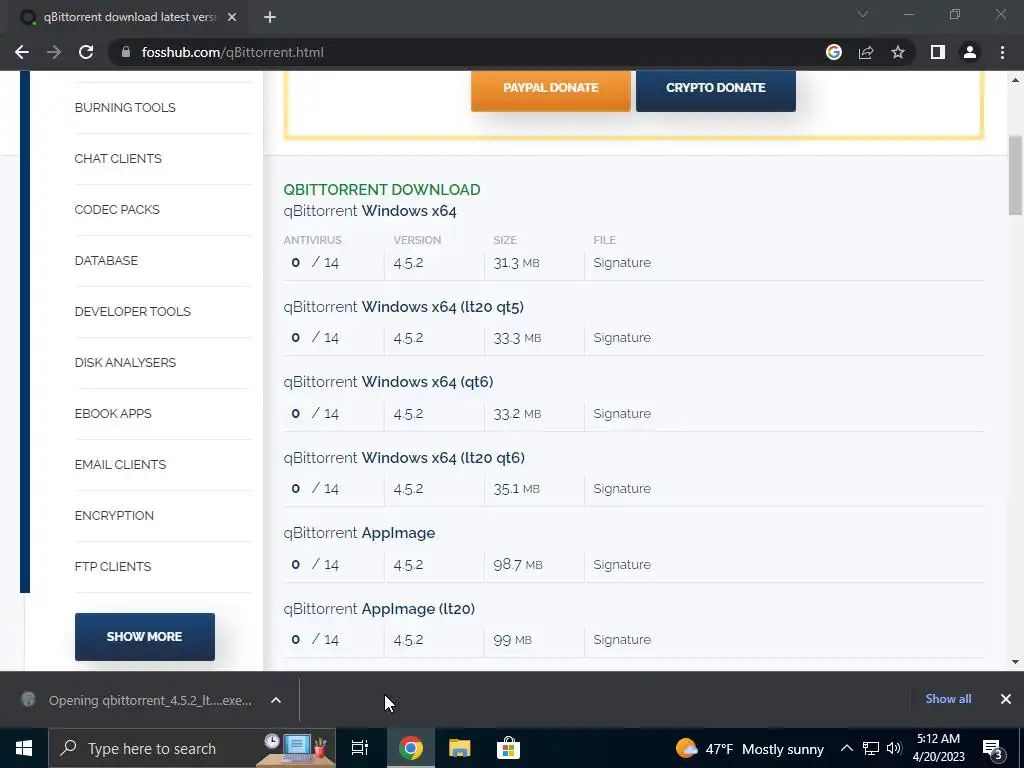Open Signature for 33.3 MB file
This screenshot has height=768, width=1024.
pyautogui.click(x=622, y=338)
